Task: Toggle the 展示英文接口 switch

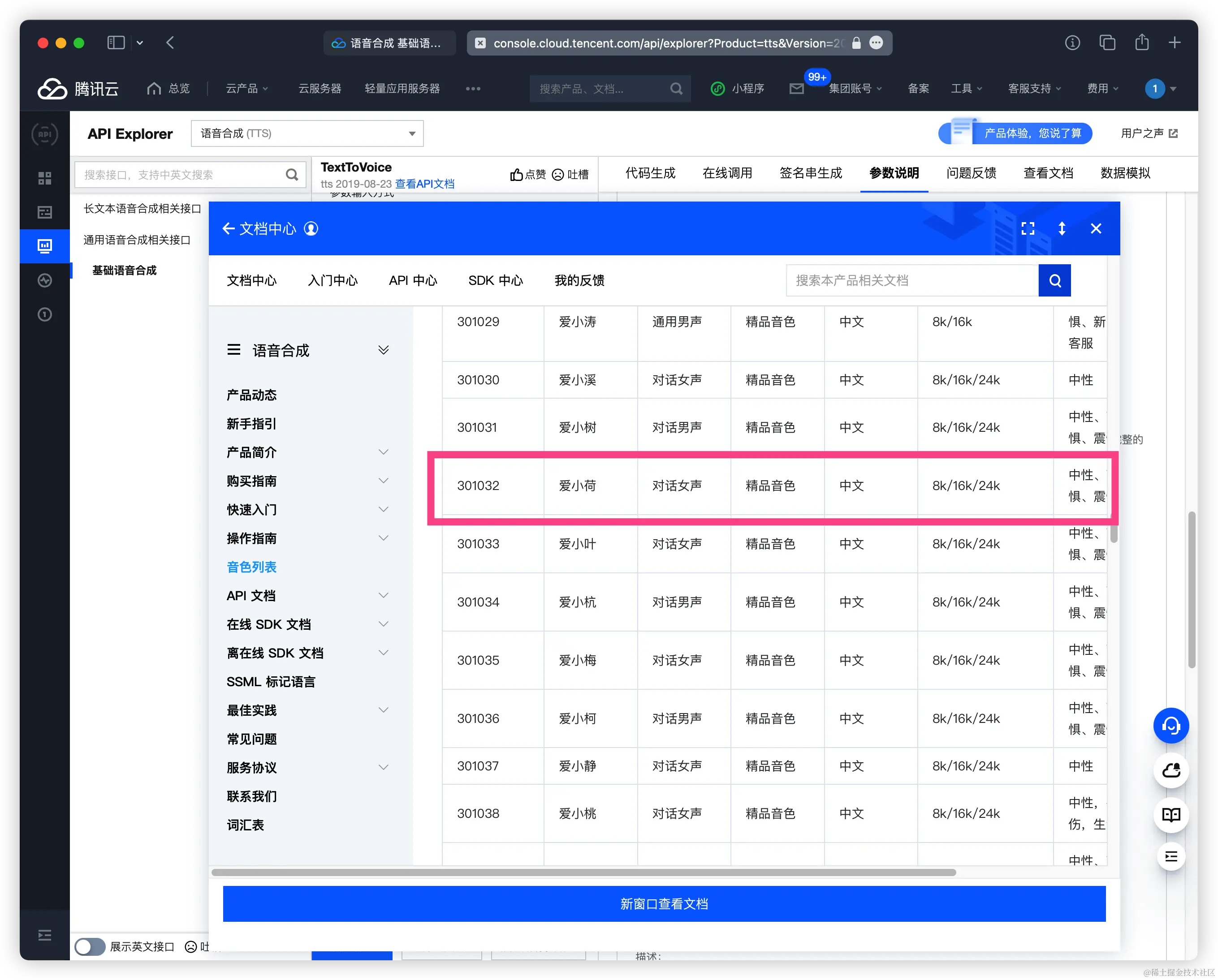Action: [90, 947]
